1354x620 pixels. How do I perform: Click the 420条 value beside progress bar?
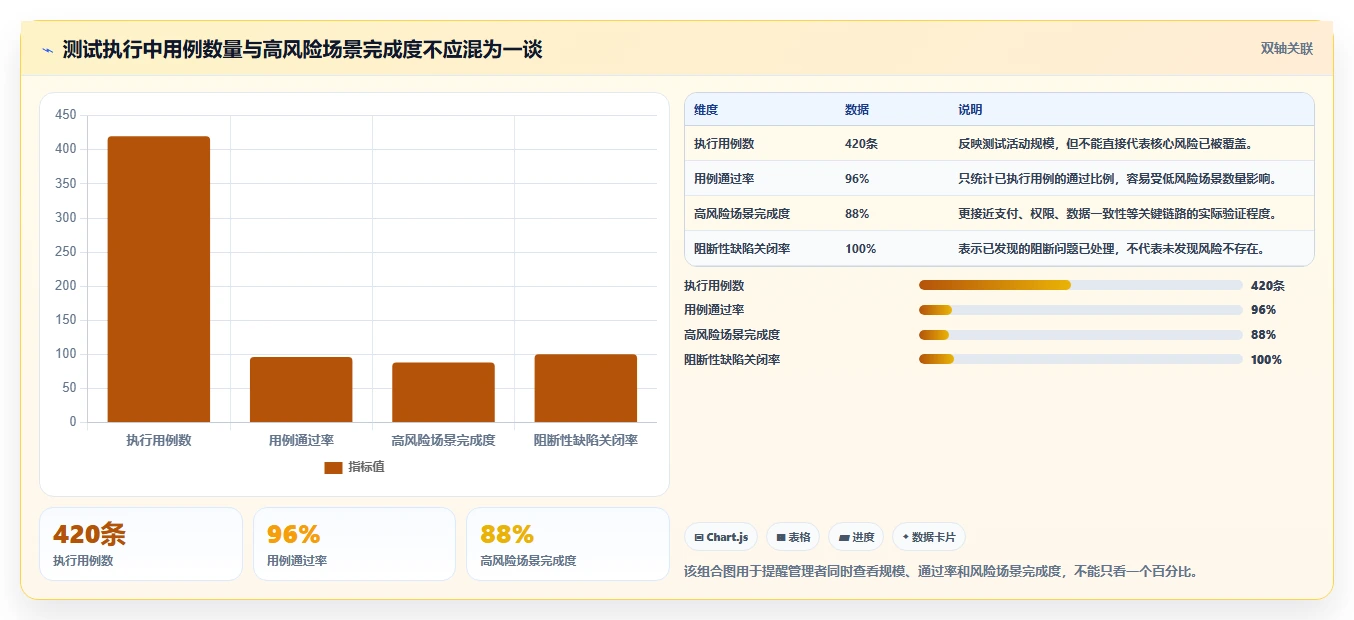[x=1267, y=285]
